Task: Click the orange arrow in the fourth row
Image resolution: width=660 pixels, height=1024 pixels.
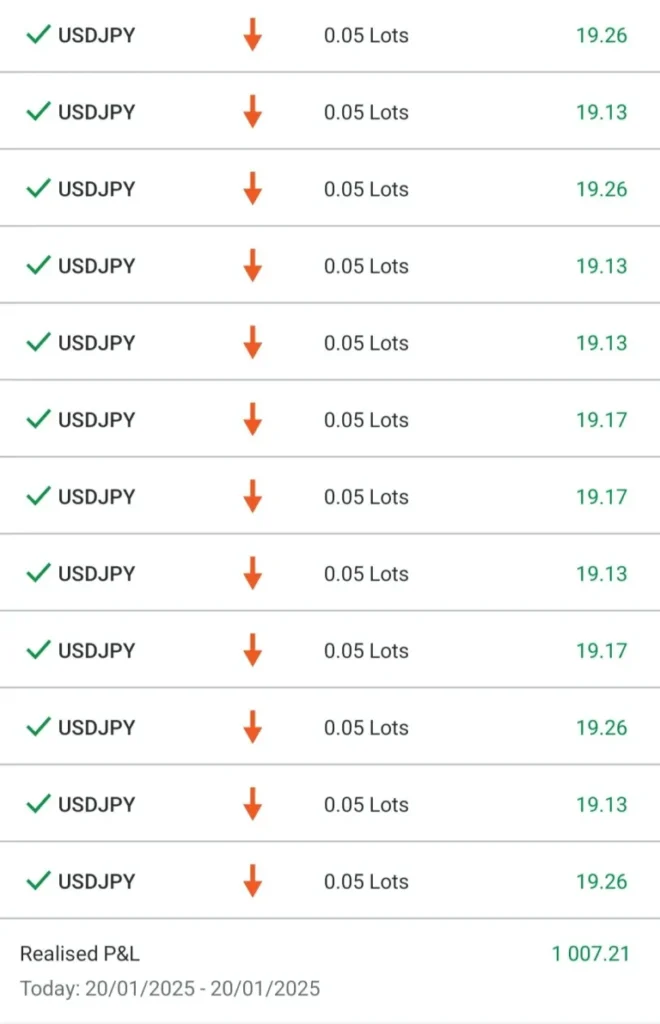Action: [x=252, y=266]
